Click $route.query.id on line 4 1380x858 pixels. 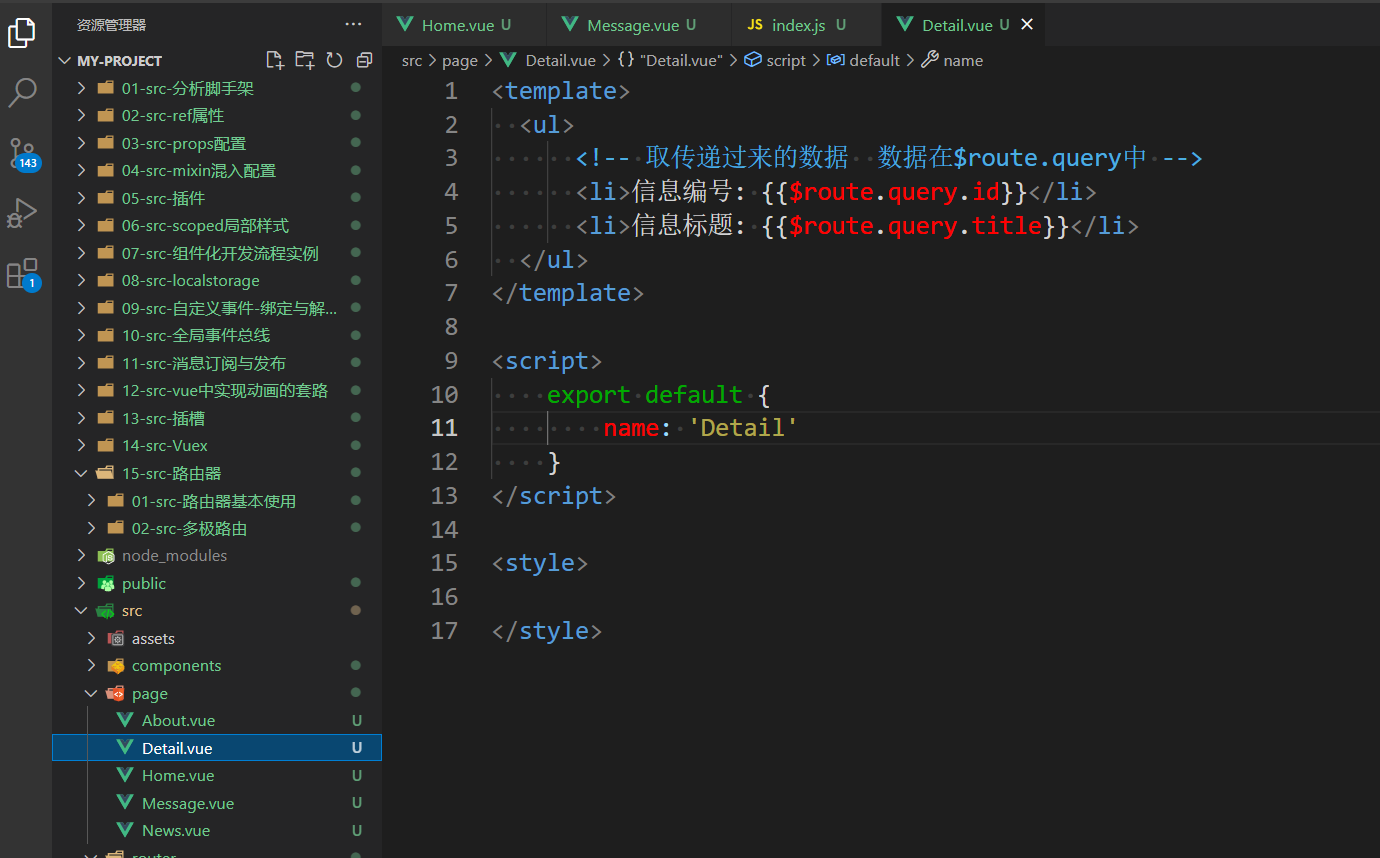894,192
